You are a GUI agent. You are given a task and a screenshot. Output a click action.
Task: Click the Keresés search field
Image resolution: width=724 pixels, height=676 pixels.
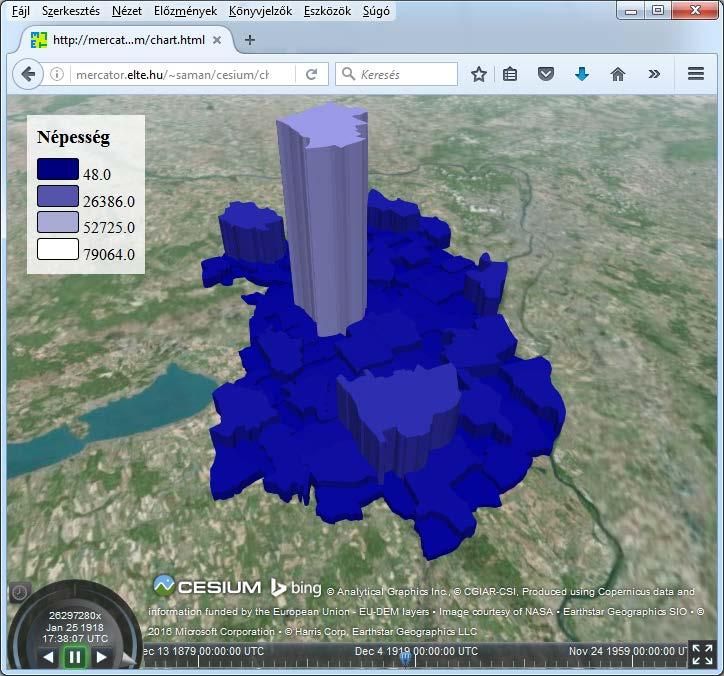coord(397,74)
